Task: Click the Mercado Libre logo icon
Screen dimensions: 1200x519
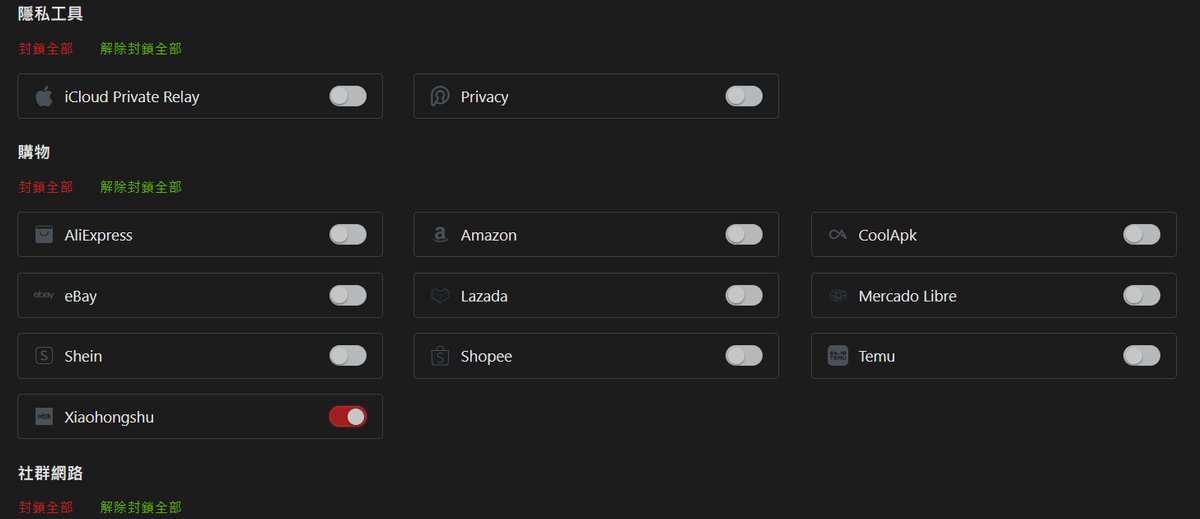Action: click(x=838, y=296)
